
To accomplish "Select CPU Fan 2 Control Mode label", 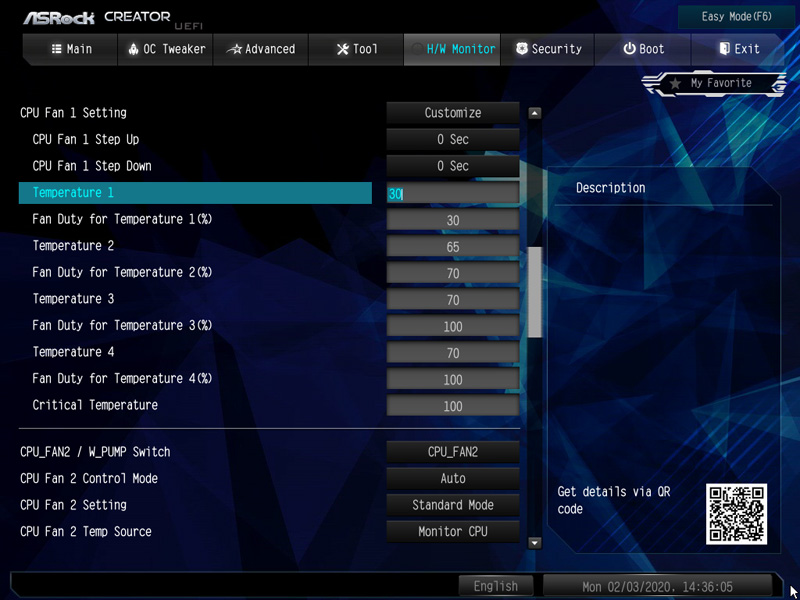I will [89, 479].
